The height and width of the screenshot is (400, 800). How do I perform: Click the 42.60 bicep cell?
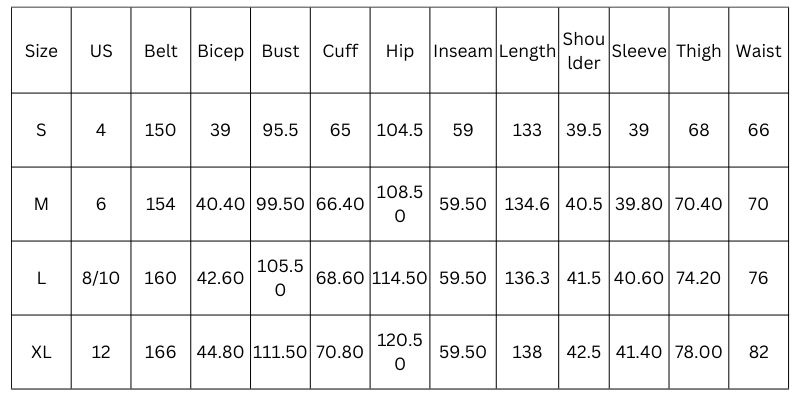[x=220, y=278]
